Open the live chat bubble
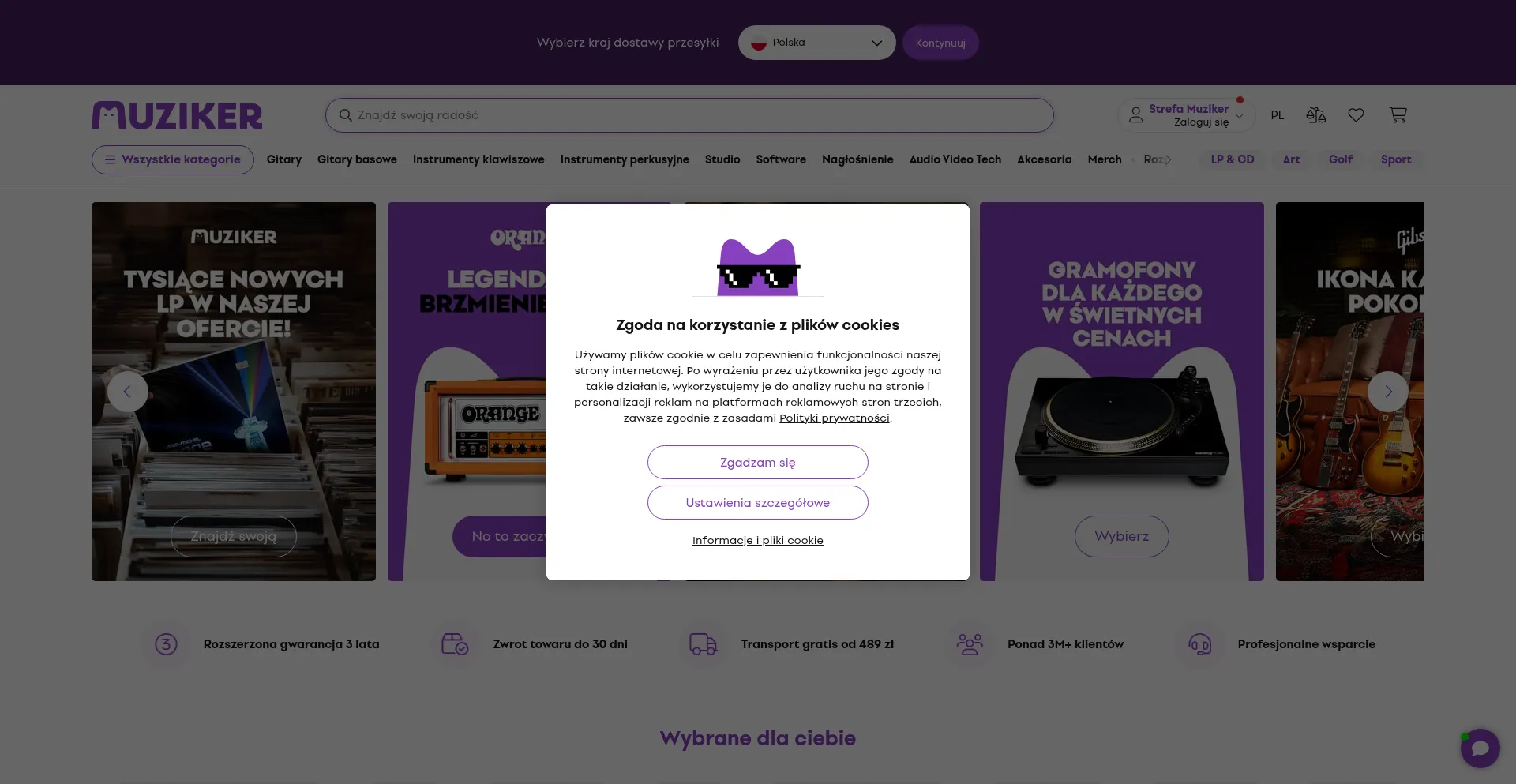The image size is (1516, 784). [x=1480, y=748]
